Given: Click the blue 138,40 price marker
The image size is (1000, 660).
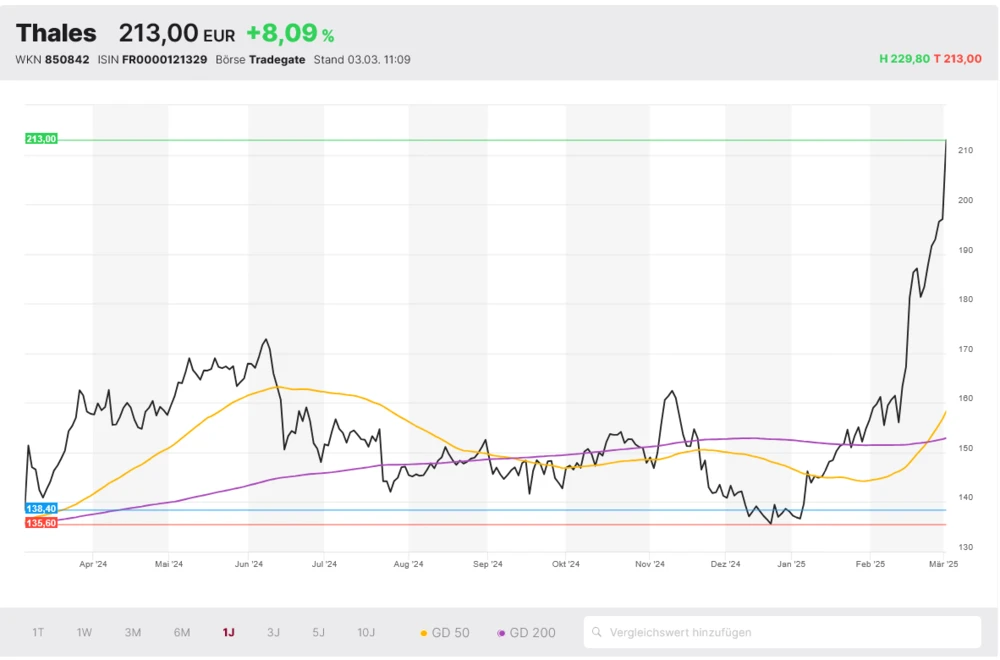Looking at the screenshot, I should 41,509.
